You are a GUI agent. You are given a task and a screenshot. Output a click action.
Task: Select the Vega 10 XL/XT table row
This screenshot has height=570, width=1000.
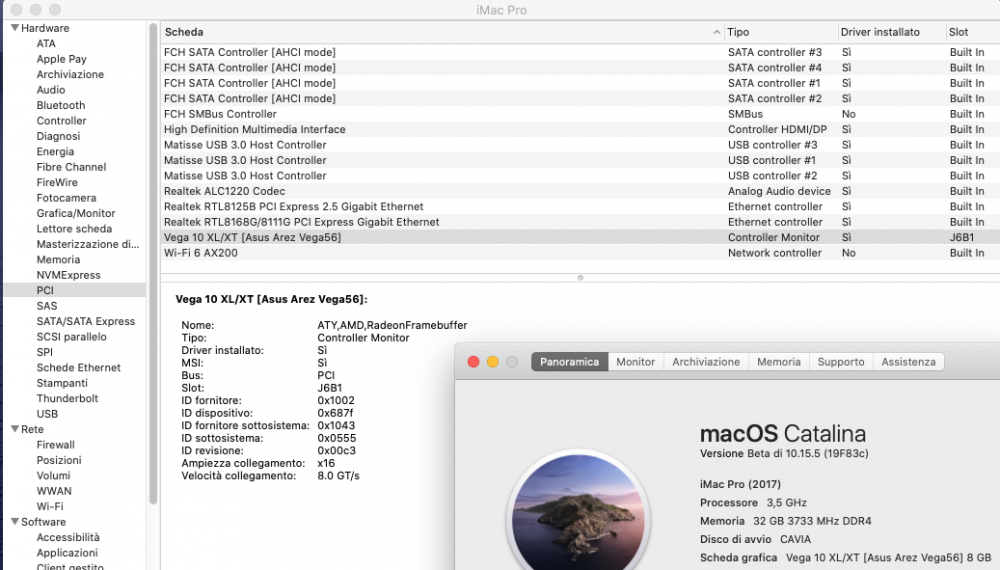coord(580,237)
